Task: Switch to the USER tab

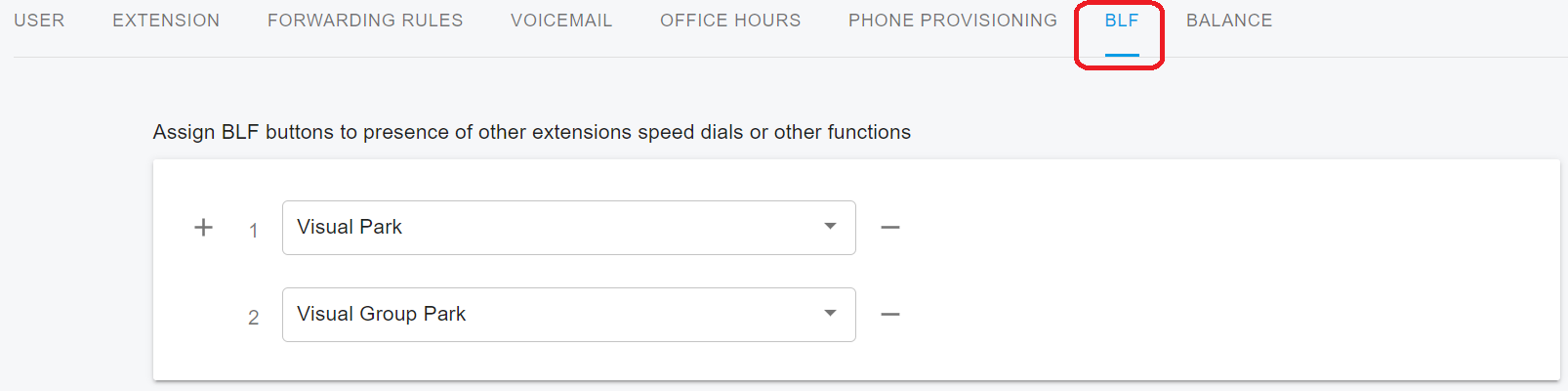Action: (x=39, y=21)
